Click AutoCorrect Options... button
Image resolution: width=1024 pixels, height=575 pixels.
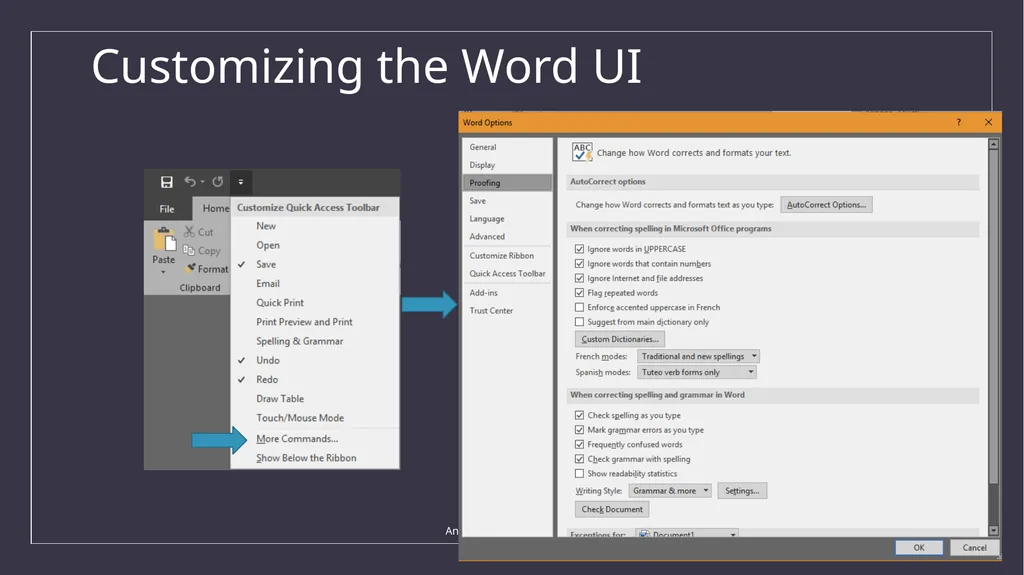pos(826,205)
